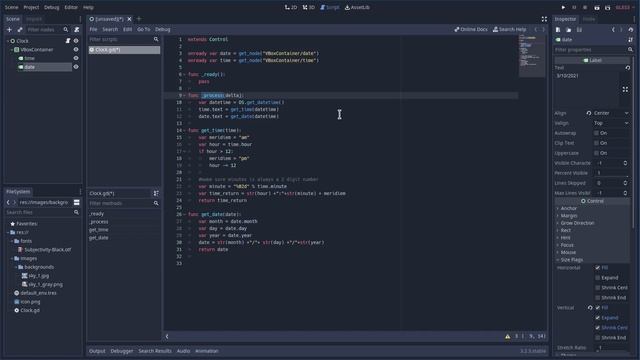Open script editor Go To menu
Viewport: 640px width, 360px height.
[144, 29]
